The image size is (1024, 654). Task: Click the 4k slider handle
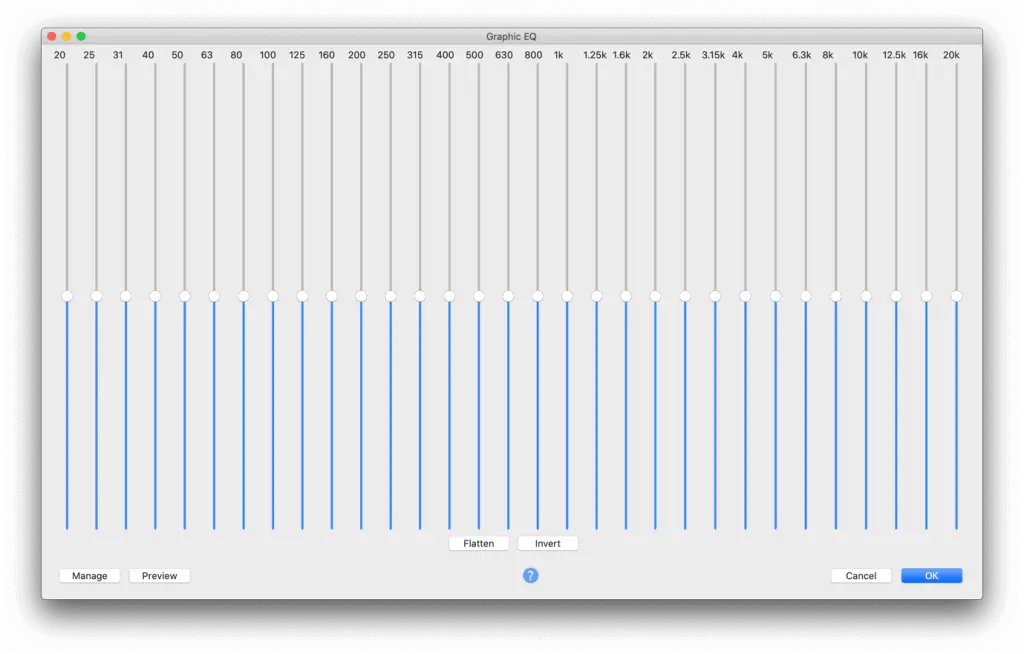[x=745, y=297]
